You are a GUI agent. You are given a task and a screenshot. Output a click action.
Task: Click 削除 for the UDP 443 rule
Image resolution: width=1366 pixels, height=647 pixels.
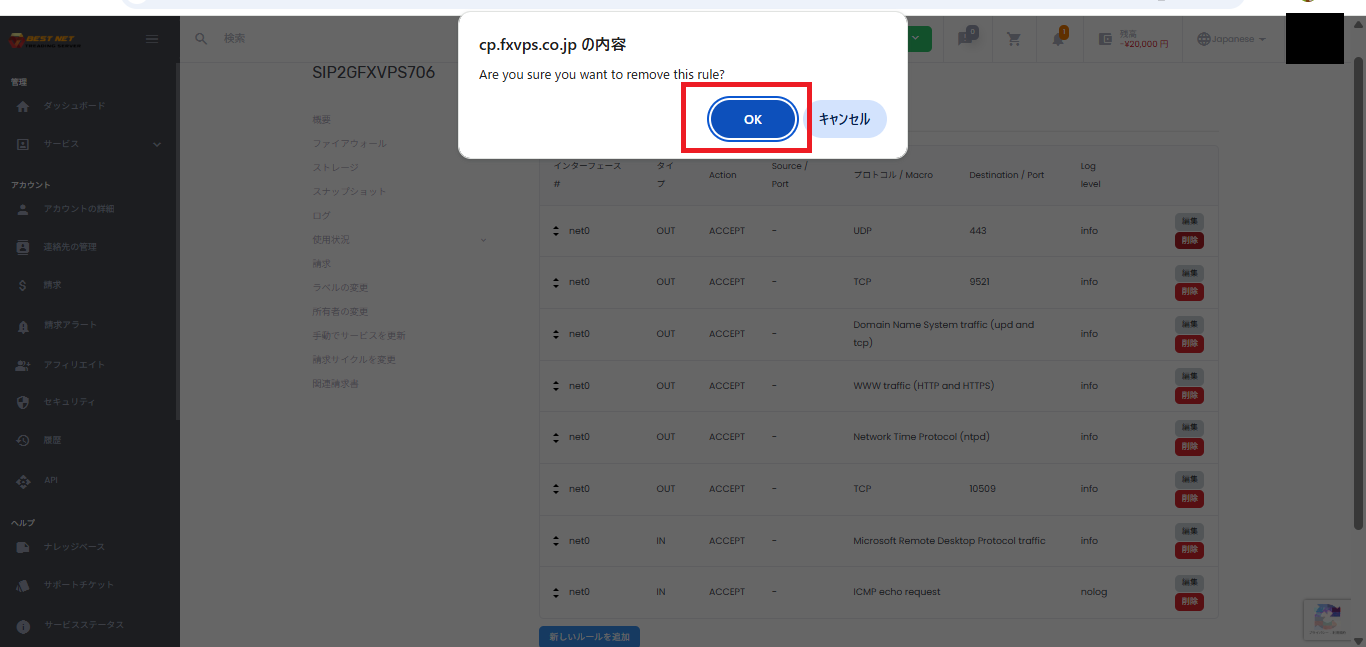[1189, 240]
